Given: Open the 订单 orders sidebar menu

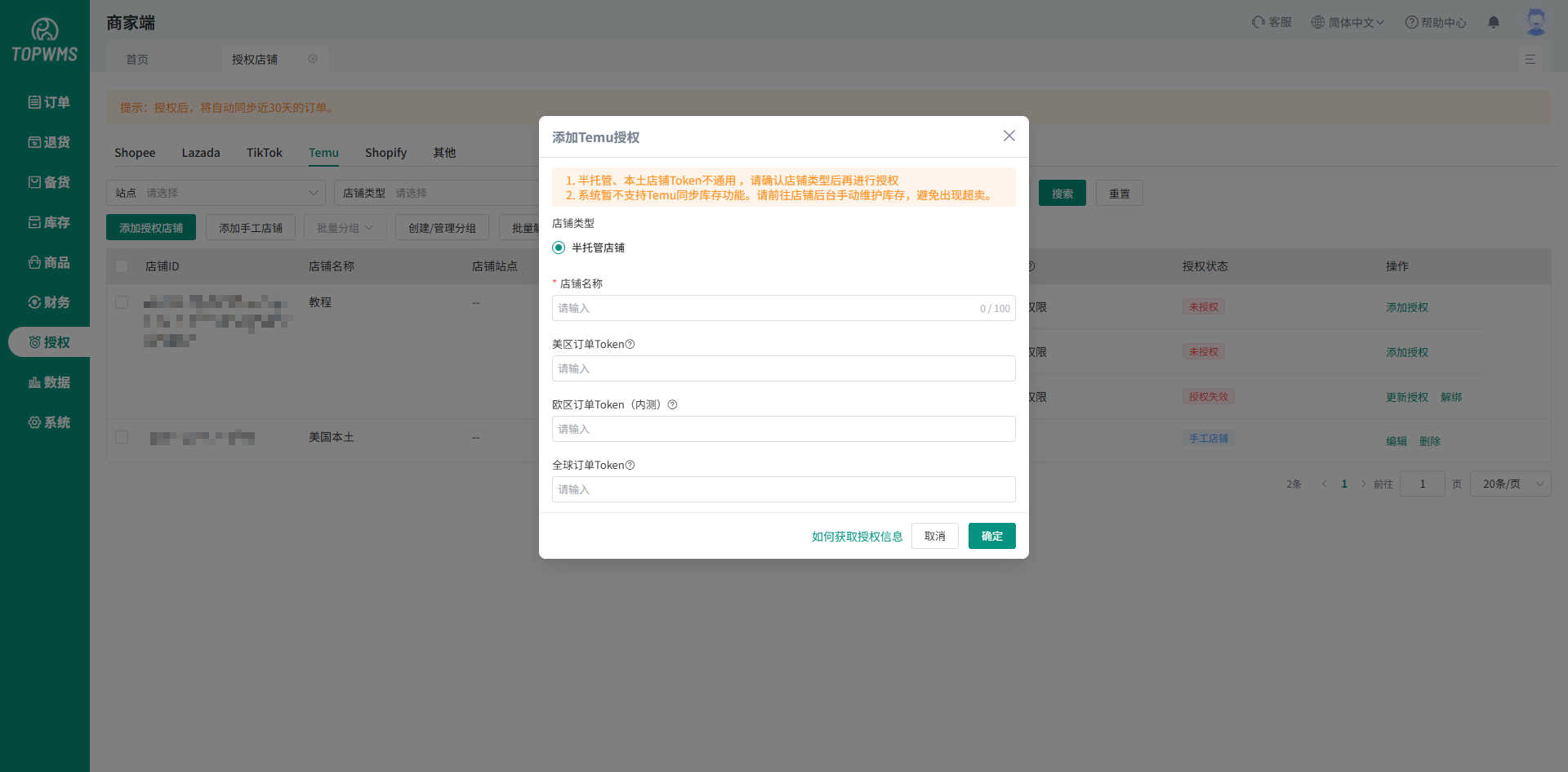Looking at the screenshot, I should tap(49, 102).
